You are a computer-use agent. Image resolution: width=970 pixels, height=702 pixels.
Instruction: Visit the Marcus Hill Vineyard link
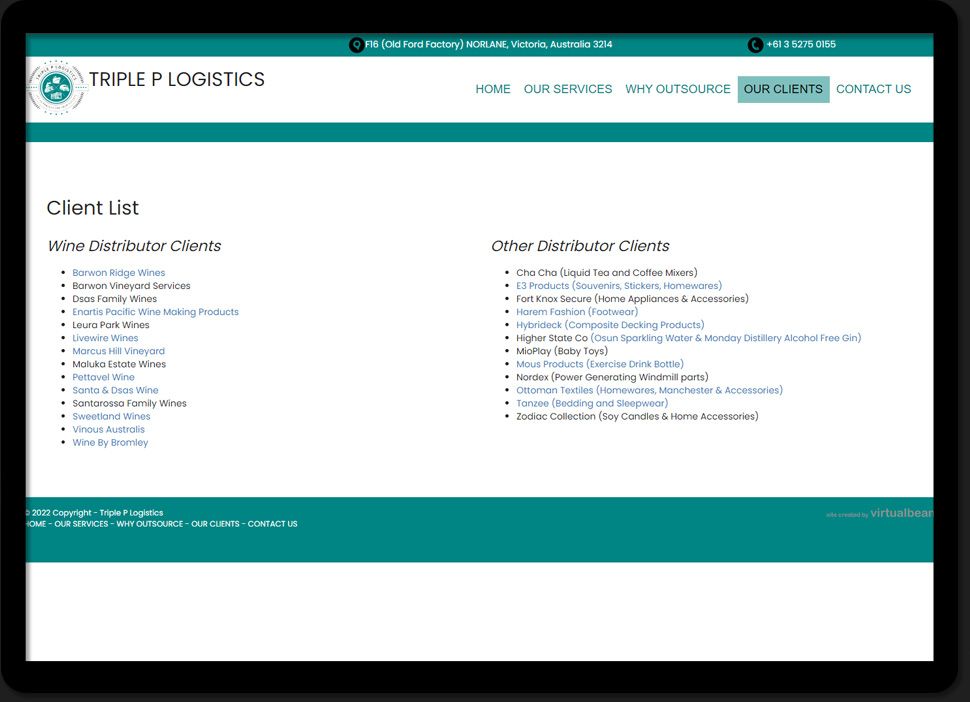pyautogui.click(x=118, y=351)
